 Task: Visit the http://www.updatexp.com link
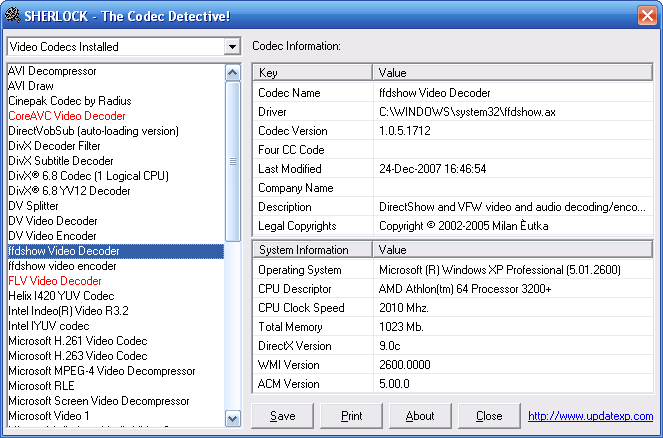pyautogui.click(x=590, y=416)
